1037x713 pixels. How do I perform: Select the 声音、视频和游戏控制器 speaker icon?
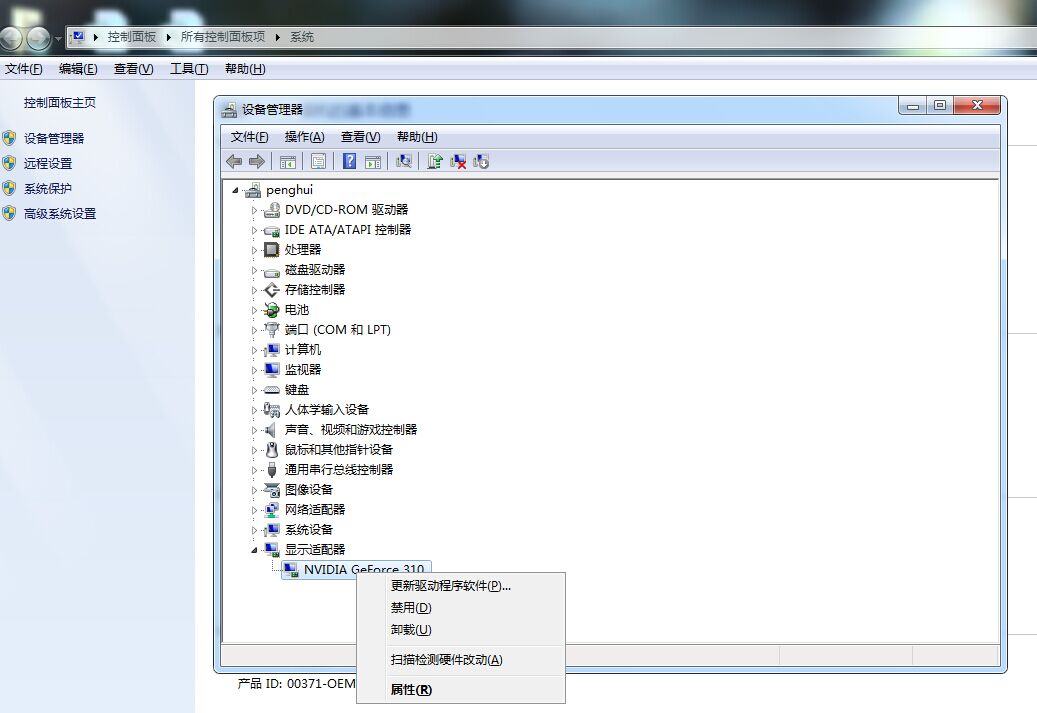(x=270, y=430)
